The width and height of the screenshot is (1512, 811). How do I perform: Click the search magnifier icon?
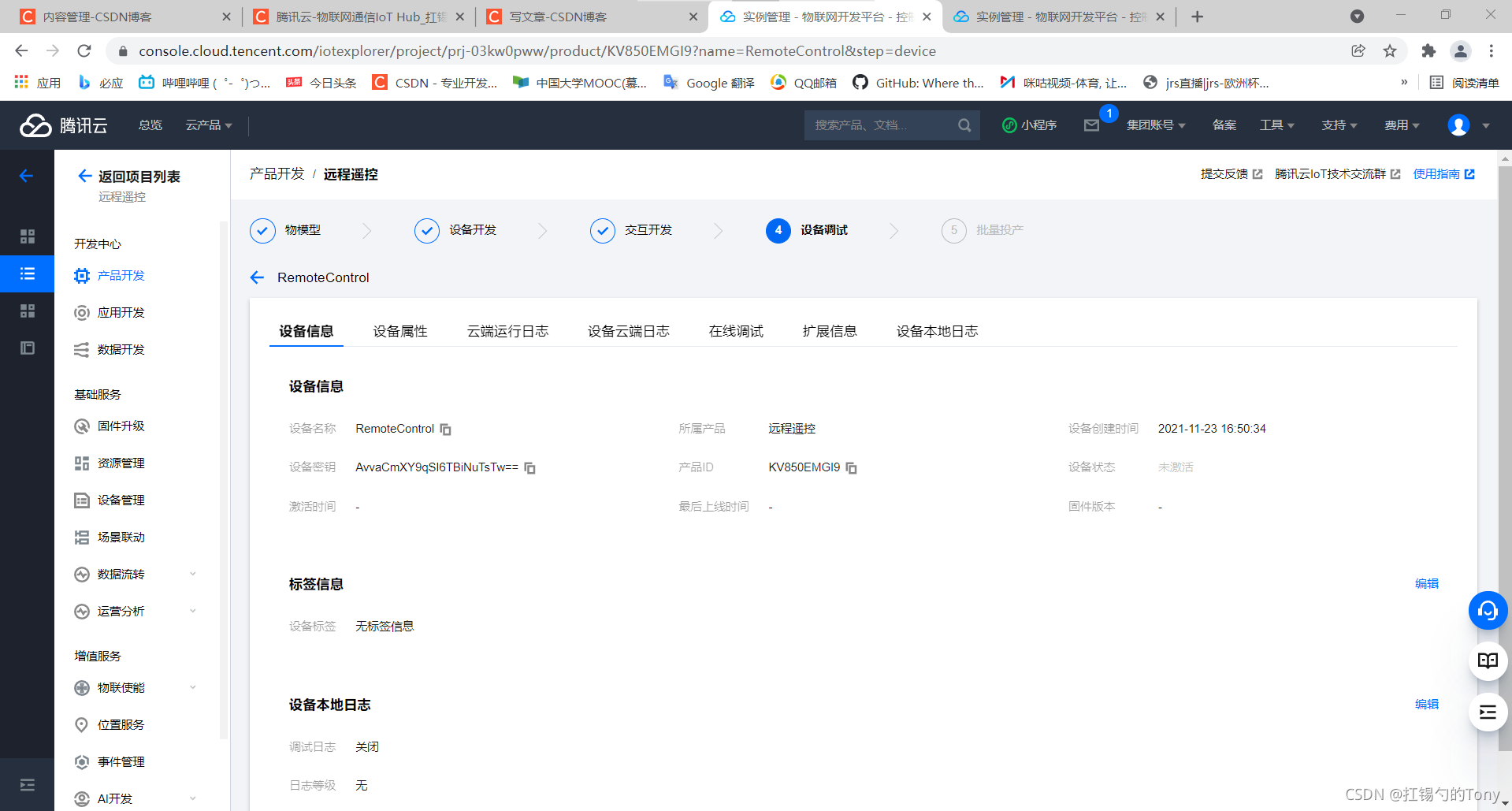click(964, 125)
